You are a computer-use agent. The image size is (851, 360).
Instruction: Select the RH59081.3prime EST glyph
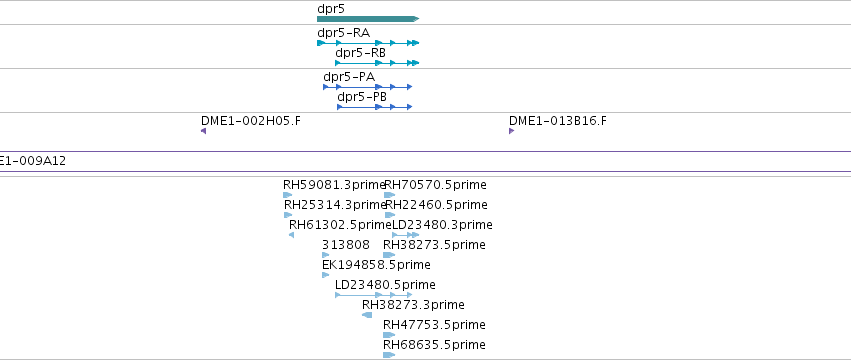(288, 195)
